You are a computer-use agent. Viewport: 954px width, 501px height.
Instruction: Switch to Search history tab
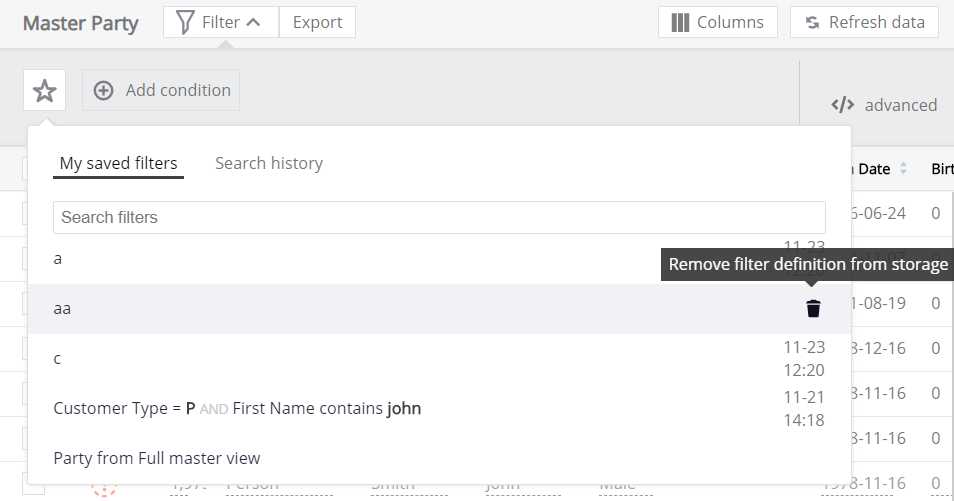[x=269, y=163]
